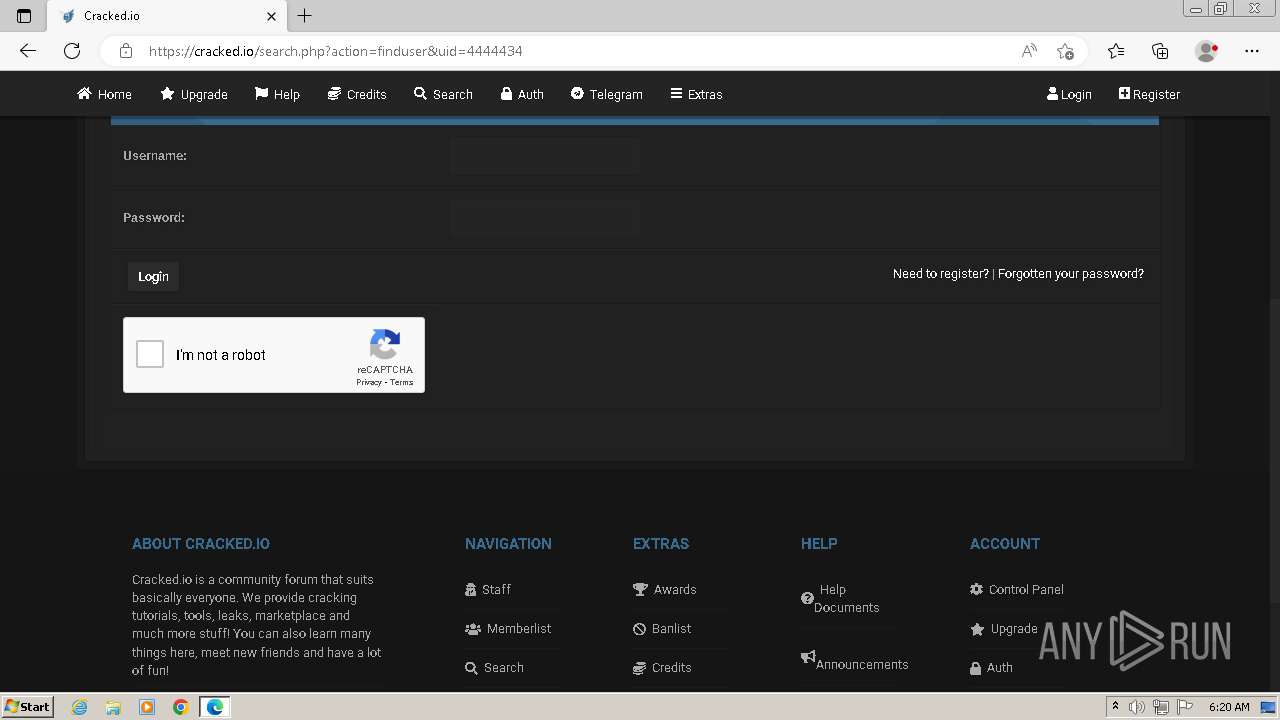Open Credits in footer extras
This screenshot has width=1280, height=720.
coord(662,667)
